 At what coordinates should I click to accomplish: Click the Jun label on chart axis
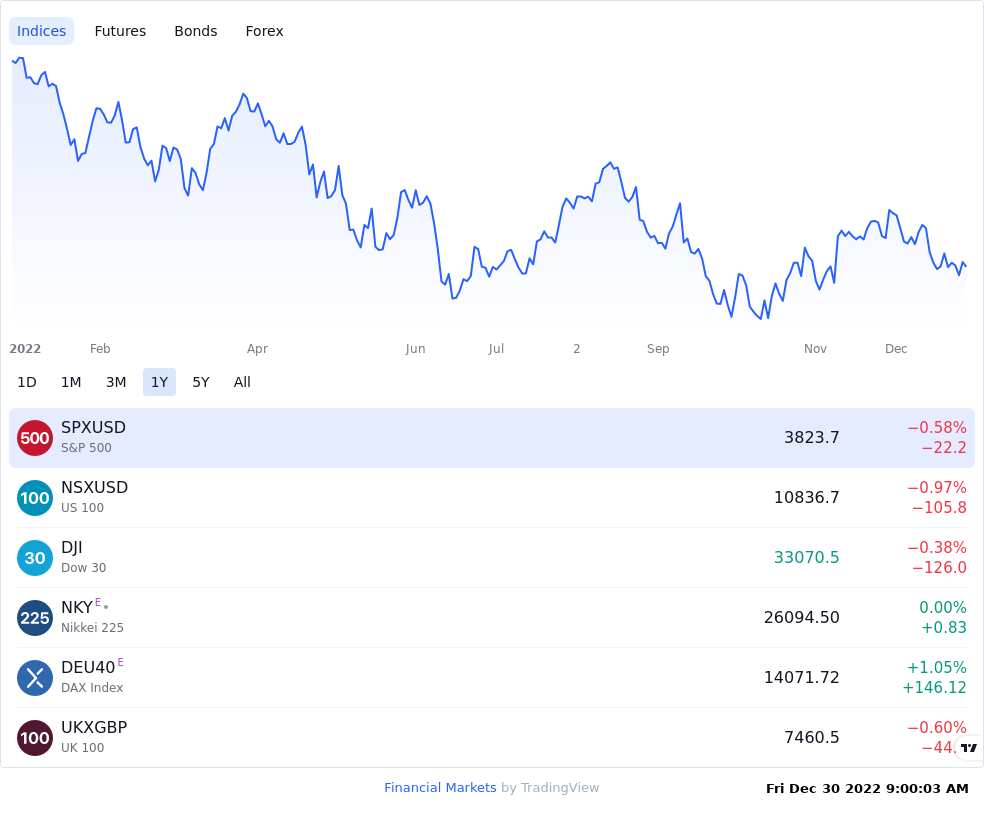415,349
